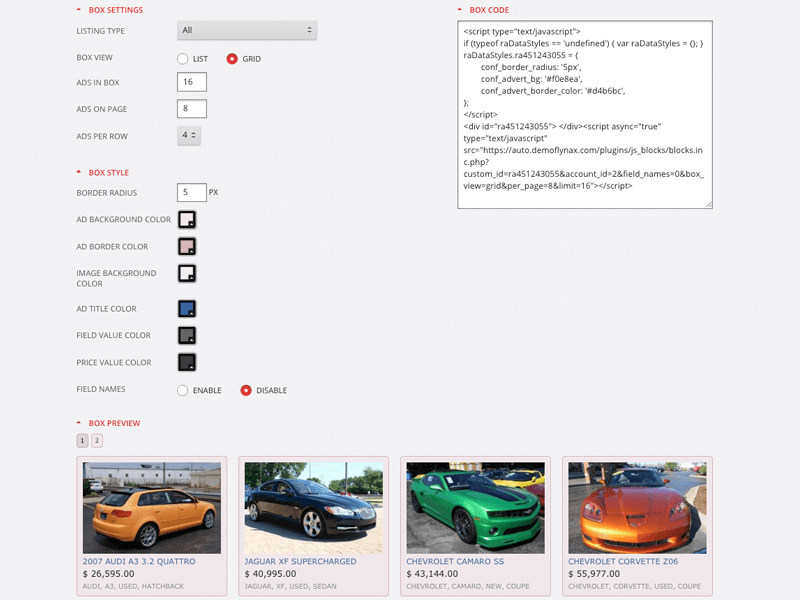Open the Price Value Color picker
The height and width of the screenshot is (600, 800).
[x=187, y=362]
